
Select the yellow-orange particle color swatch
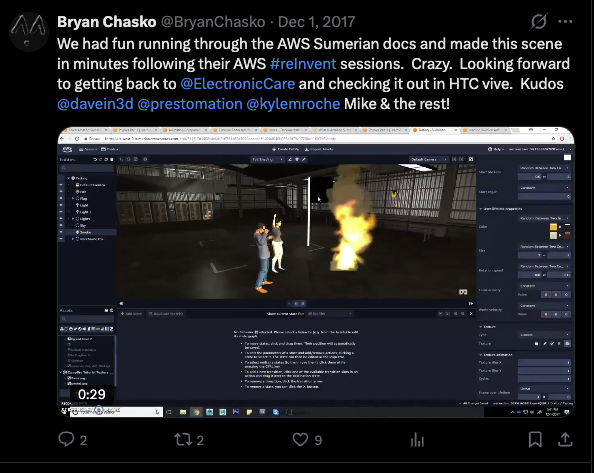(553, 227)
